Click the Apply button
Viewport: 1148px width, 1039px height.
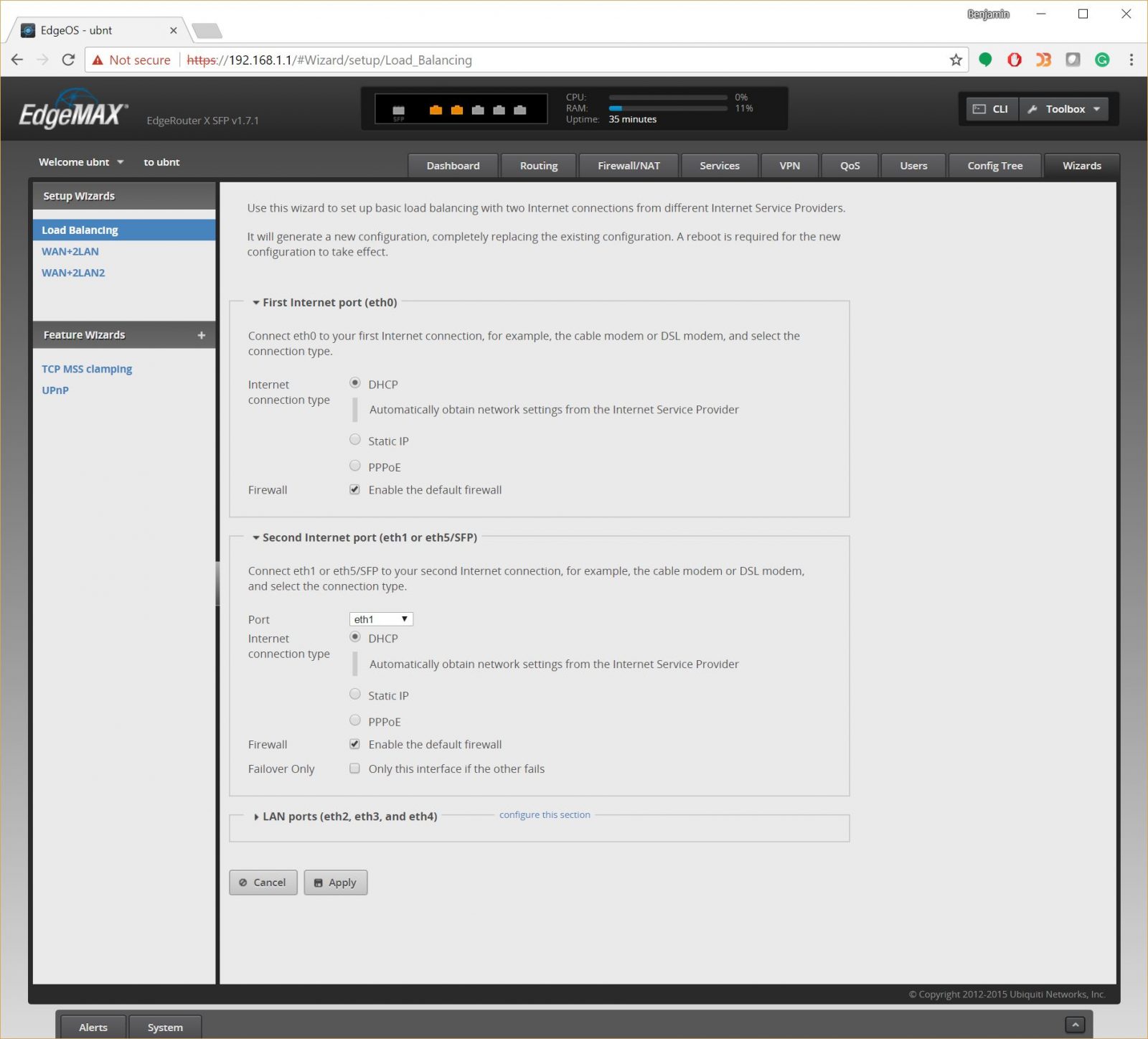point(335,882)
